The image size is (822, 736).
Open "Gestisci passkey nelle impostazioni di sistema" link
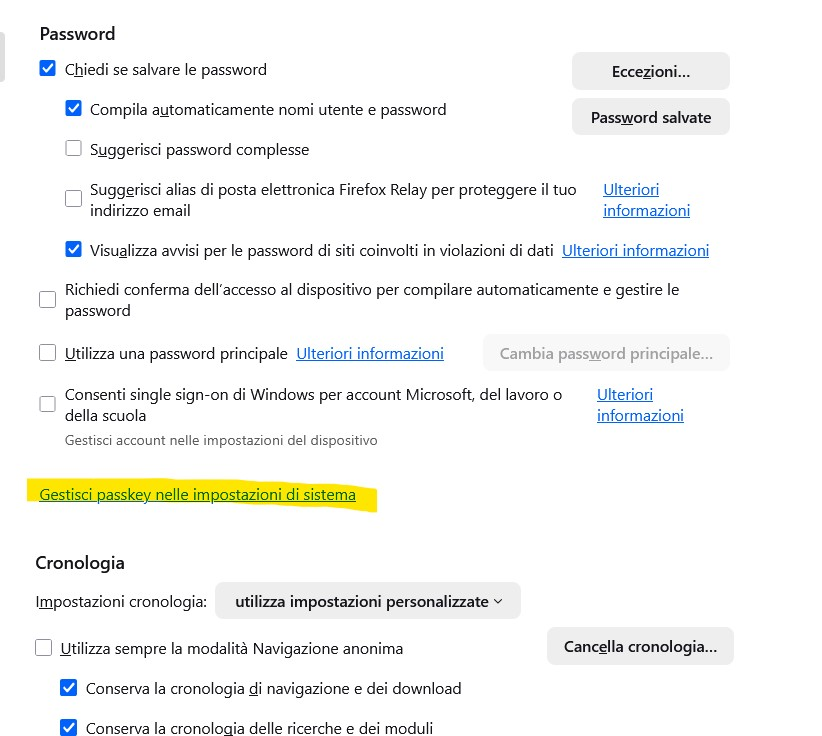coord(197,495)
